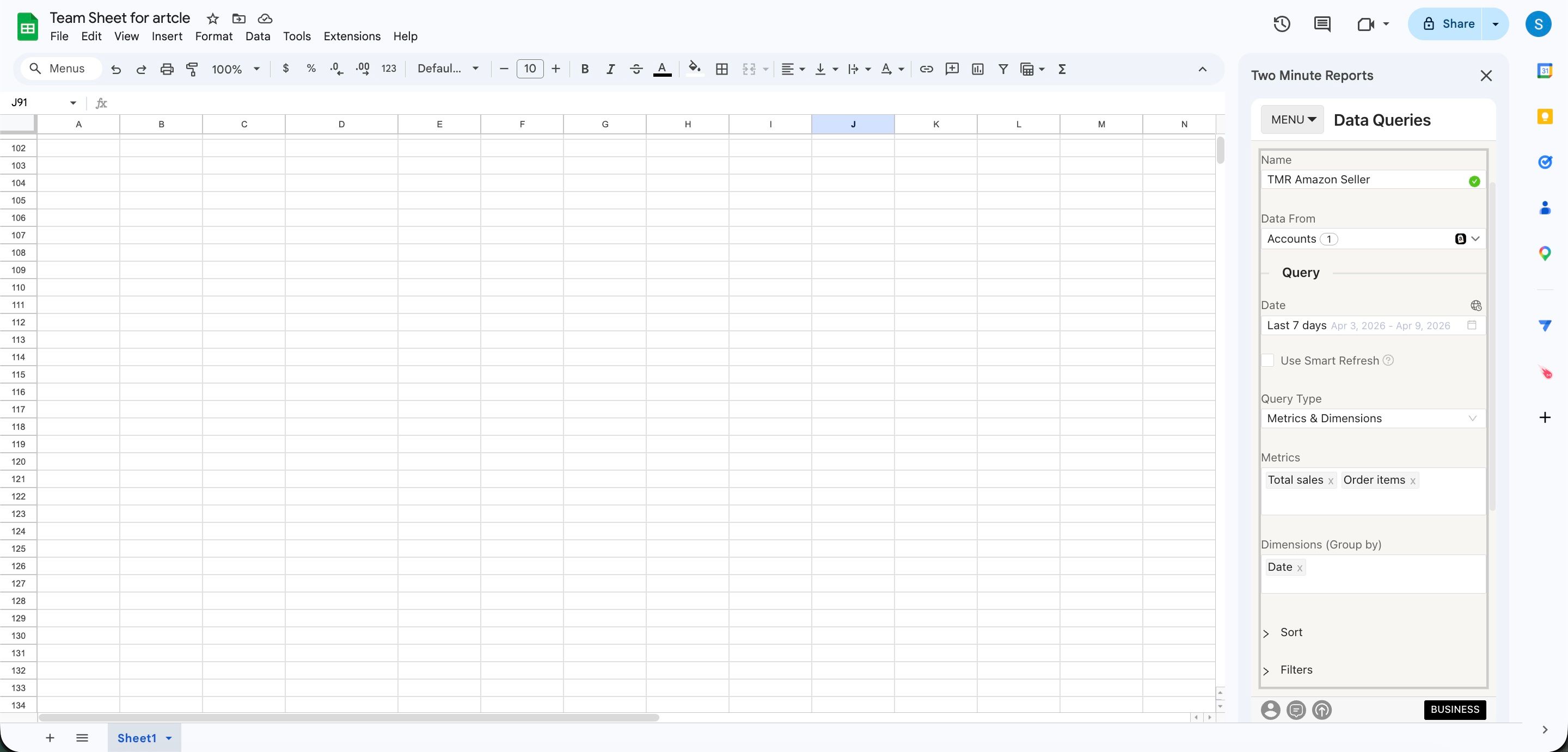This screenshot has width=1568, height=752.
Task: Apply currency format from the toolbar
Action: click(x=286, y=69)
